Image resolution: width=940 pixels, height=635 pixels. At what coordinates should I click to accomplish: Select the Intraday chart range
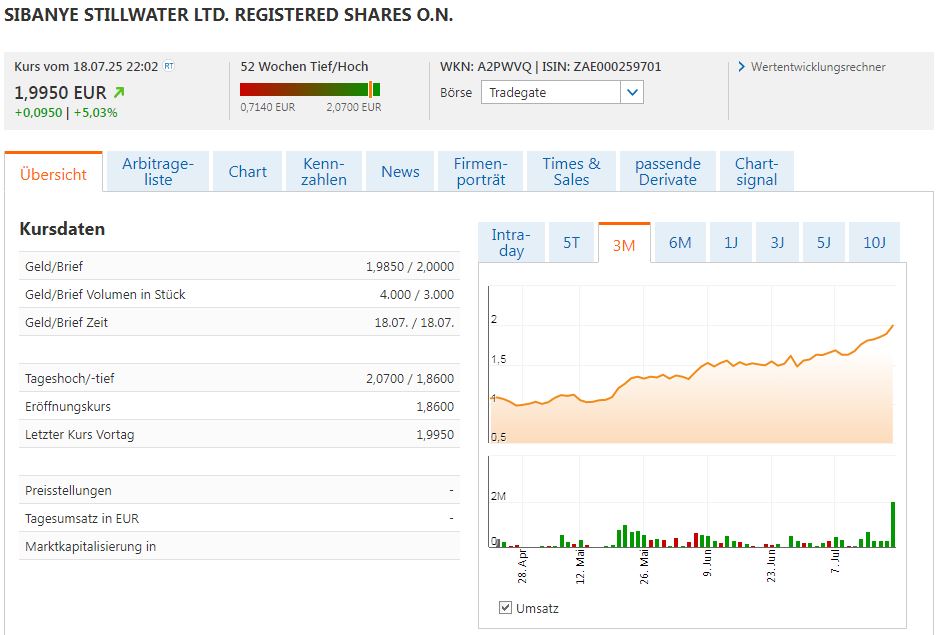(511, 242)
